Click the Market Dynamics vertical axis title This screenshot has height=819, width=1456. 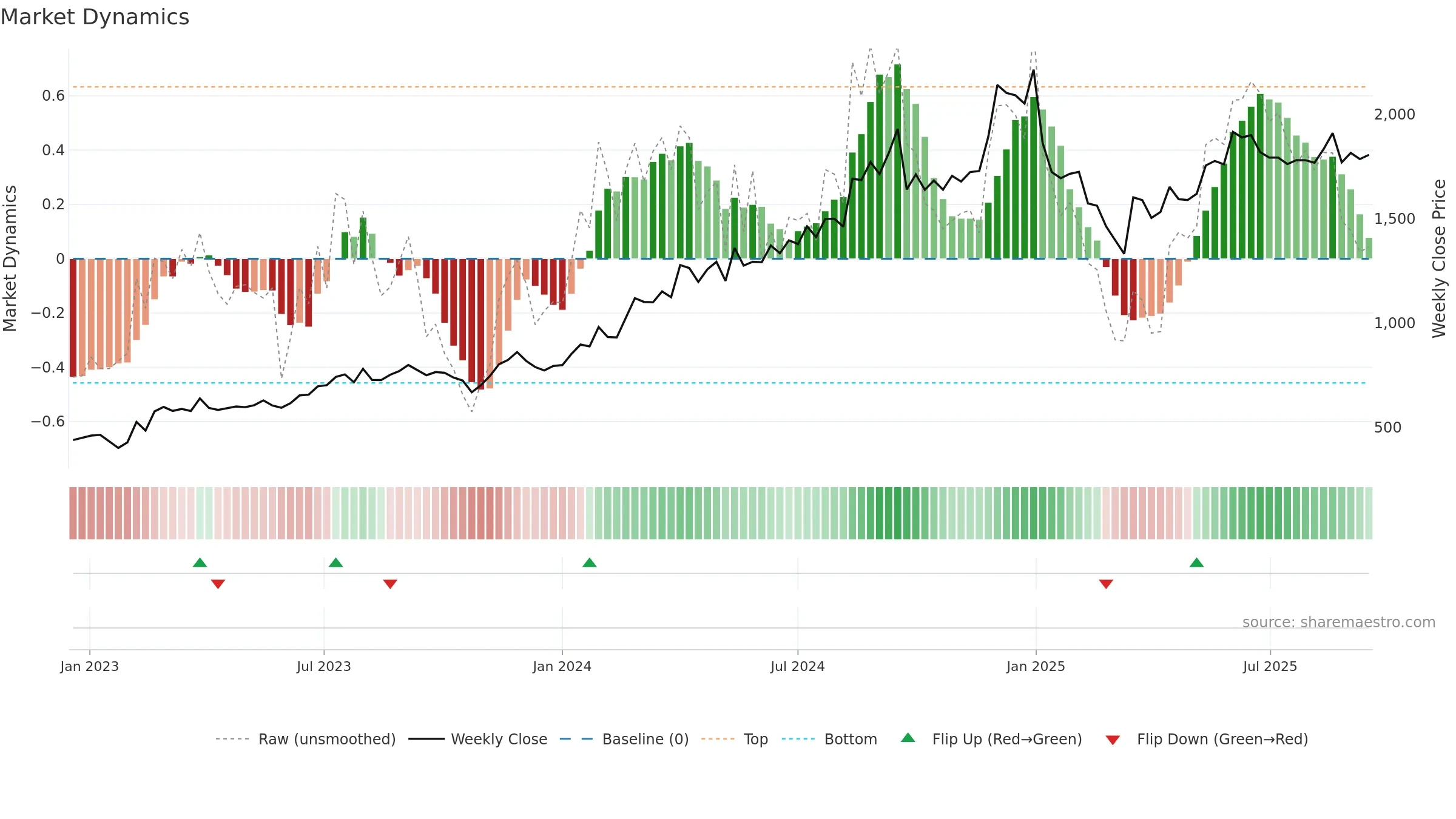(10, 258)
